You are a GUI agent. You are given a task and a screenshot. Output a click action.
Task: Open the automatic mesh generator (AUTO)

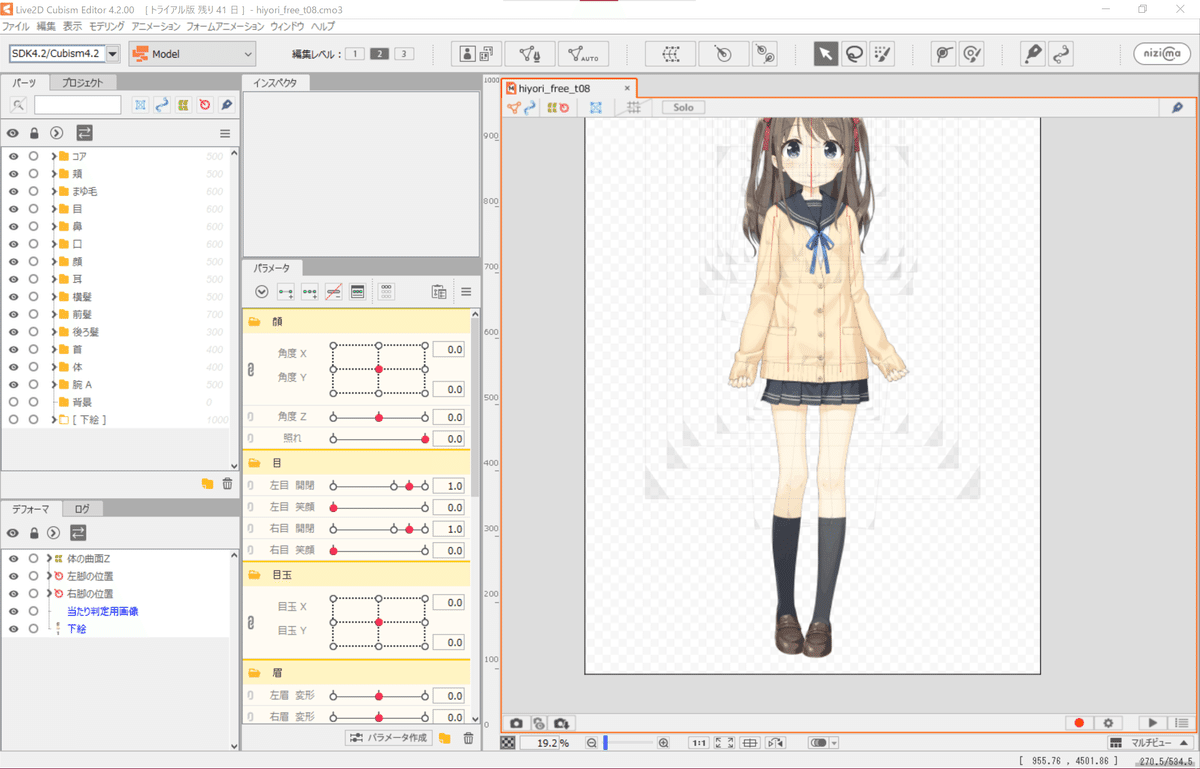(x=583, y=53)
